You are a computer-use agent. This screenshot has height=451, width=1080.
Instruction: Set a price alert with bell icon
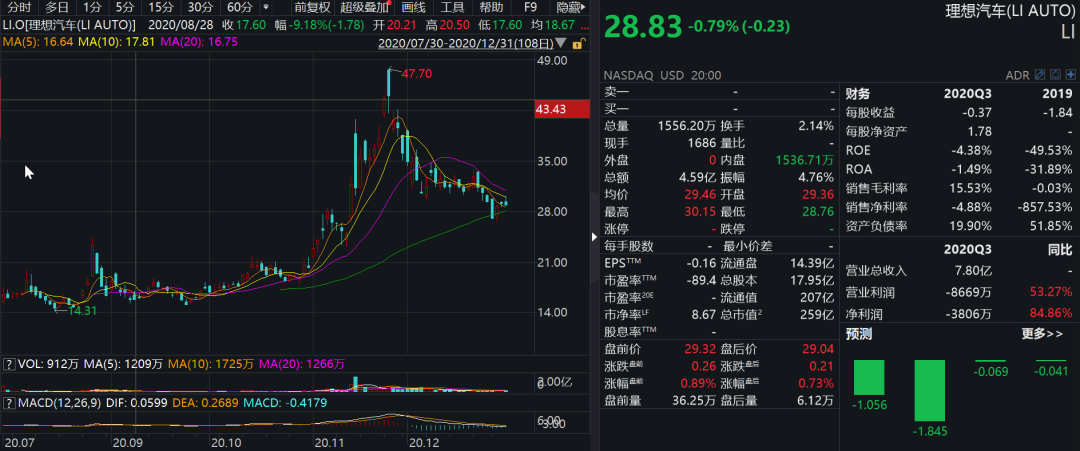coord(1055,74)
